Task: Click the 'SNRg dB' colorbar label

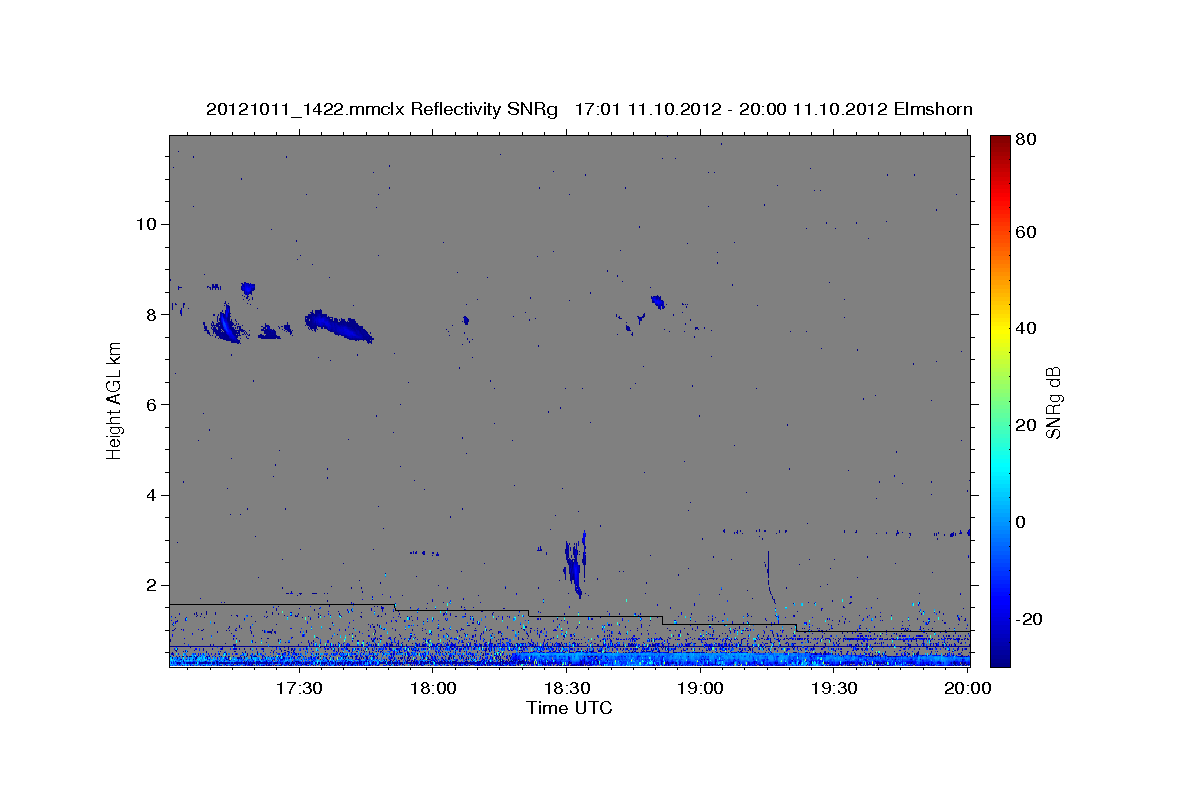Action: click(1053, 402)
